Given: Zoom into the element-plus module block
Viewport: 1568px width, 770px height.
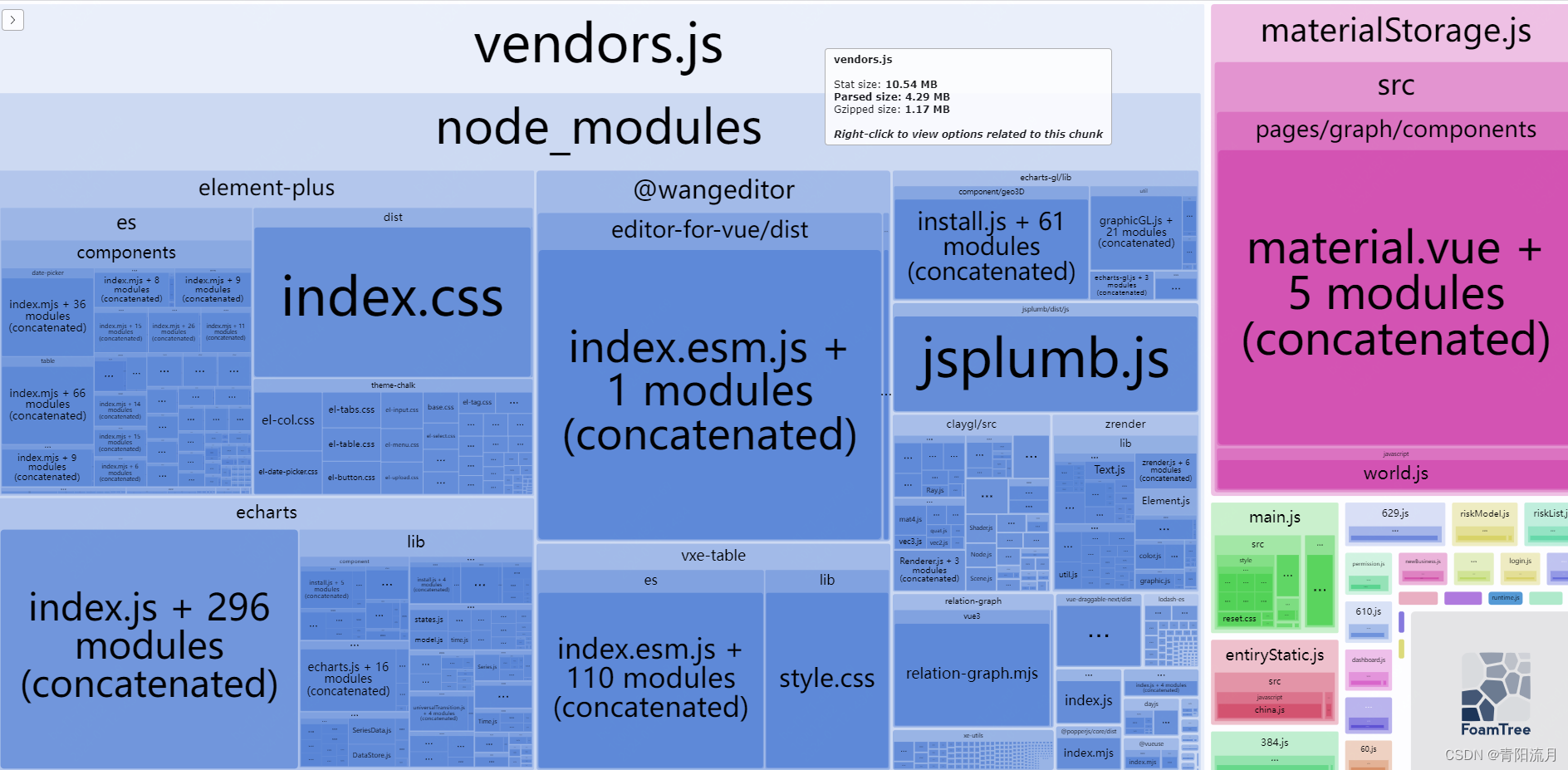Looking at the screenshot, I should pyautogui.click(x=266, y=188).
